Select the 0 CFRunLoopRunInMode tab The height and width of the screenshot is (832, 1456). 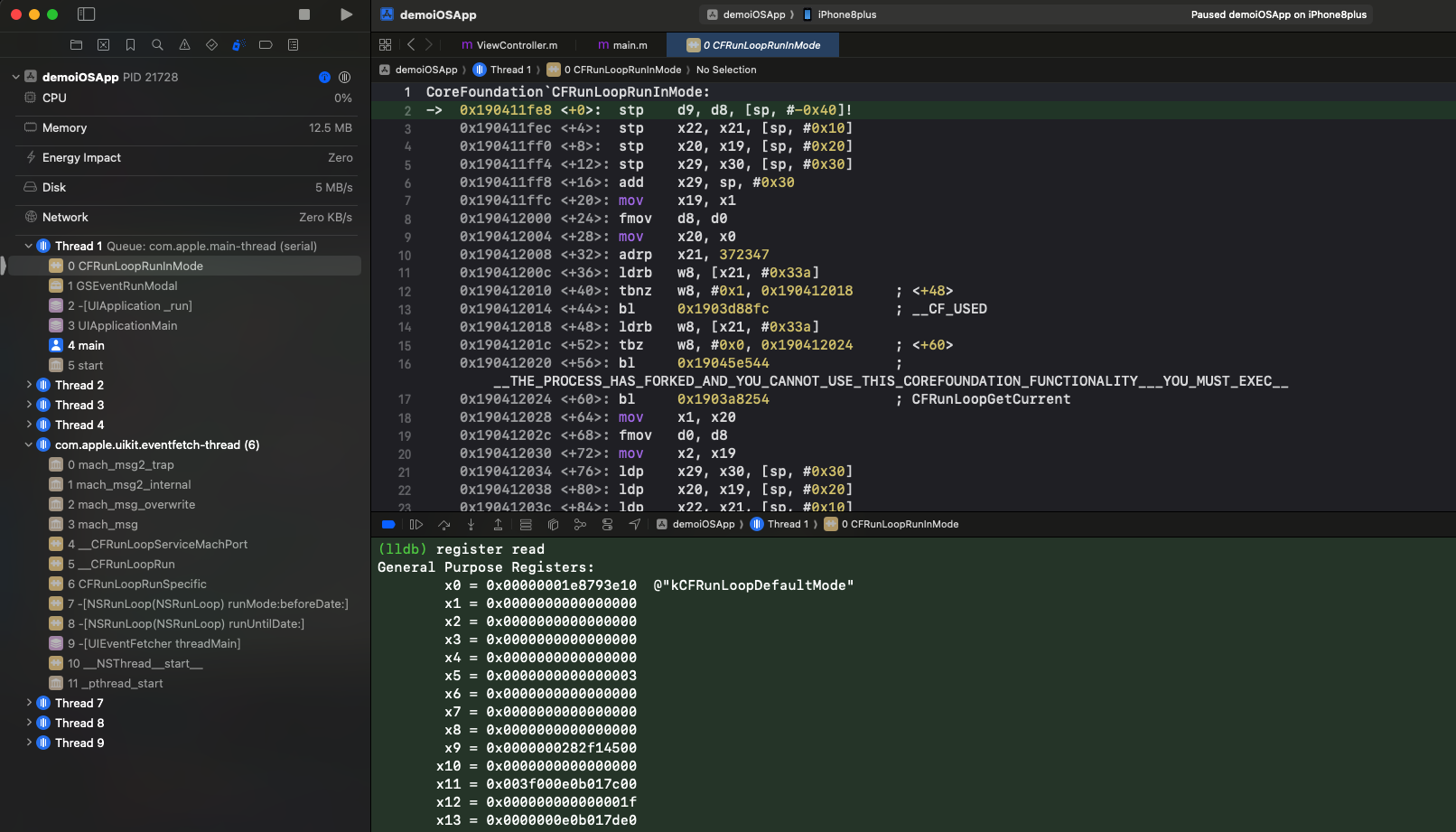pyautogui.click(x=753, y=45)
